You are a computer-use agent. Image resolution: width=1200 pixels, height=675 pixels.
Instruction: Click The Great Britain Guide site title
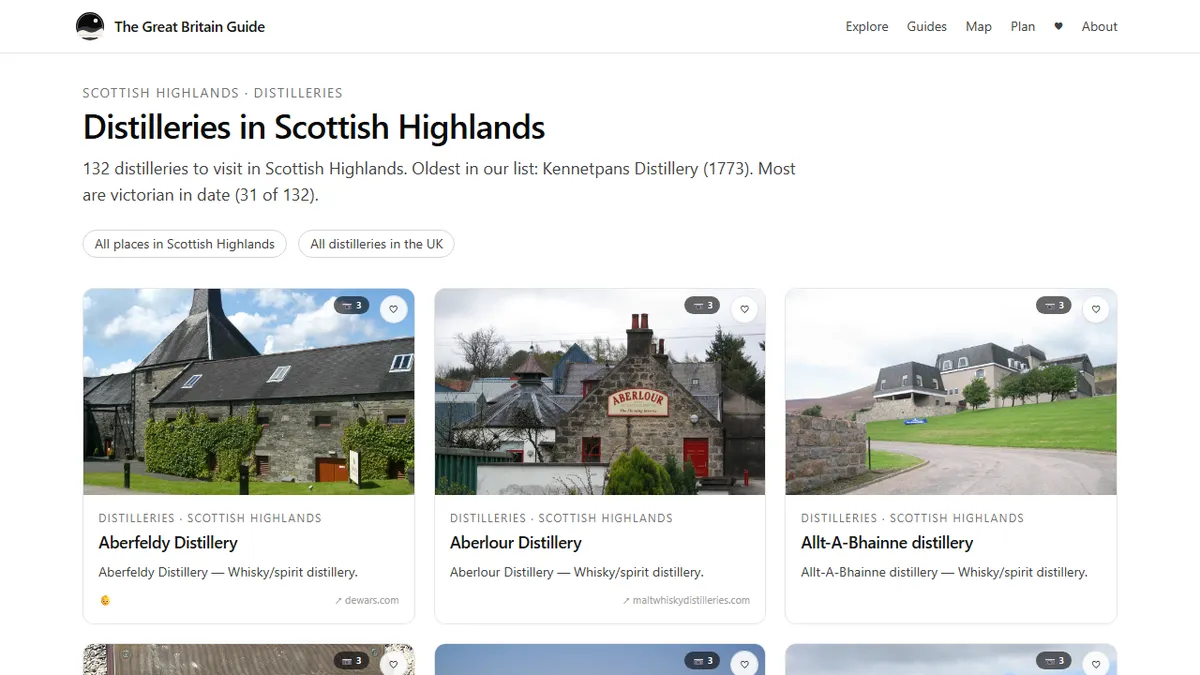coord(190,27)
